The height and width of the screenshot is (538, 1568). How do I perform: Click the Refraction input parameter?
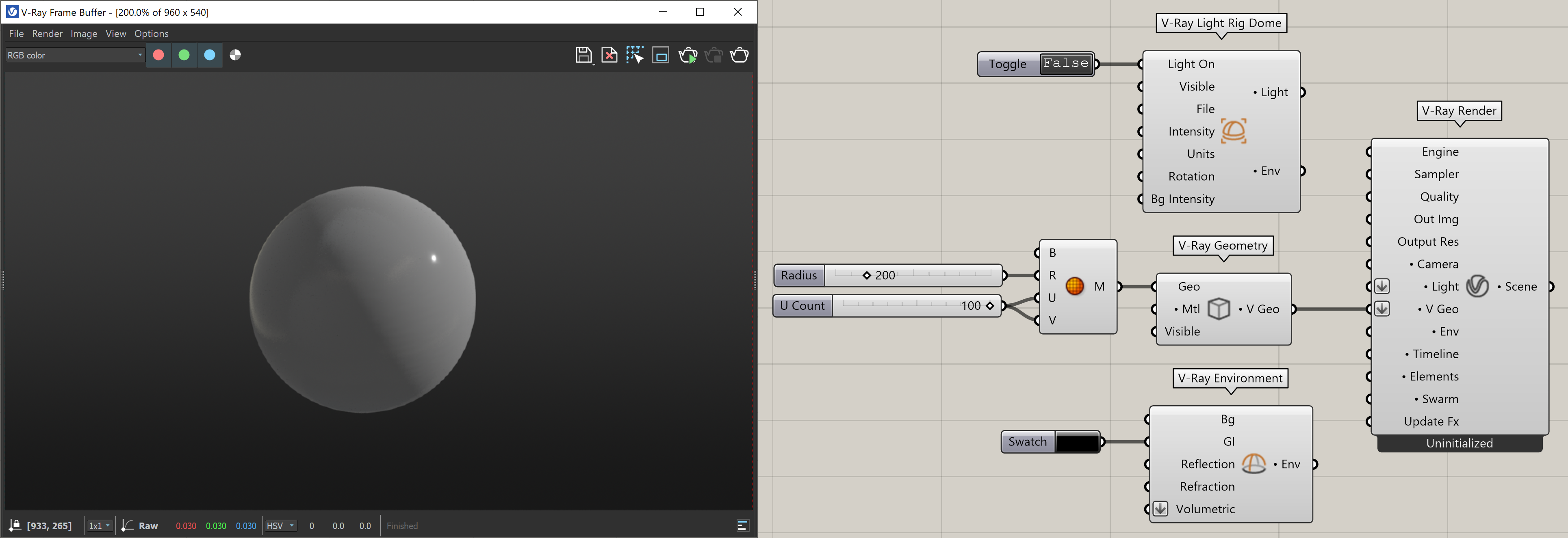1207,486
